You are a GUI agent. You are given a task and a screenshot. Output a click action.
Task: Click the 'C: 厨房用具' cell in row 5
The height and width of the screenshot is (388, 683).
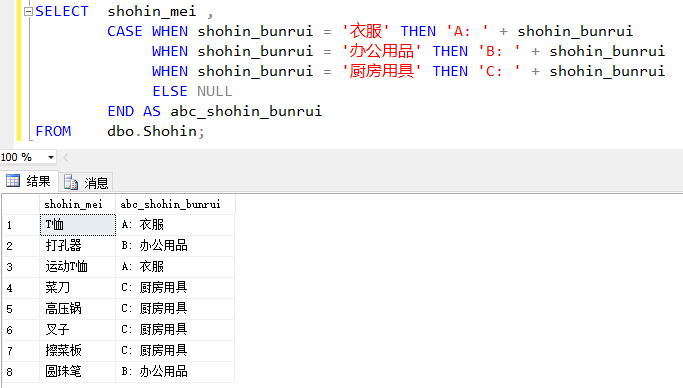(x=175, y=309)
